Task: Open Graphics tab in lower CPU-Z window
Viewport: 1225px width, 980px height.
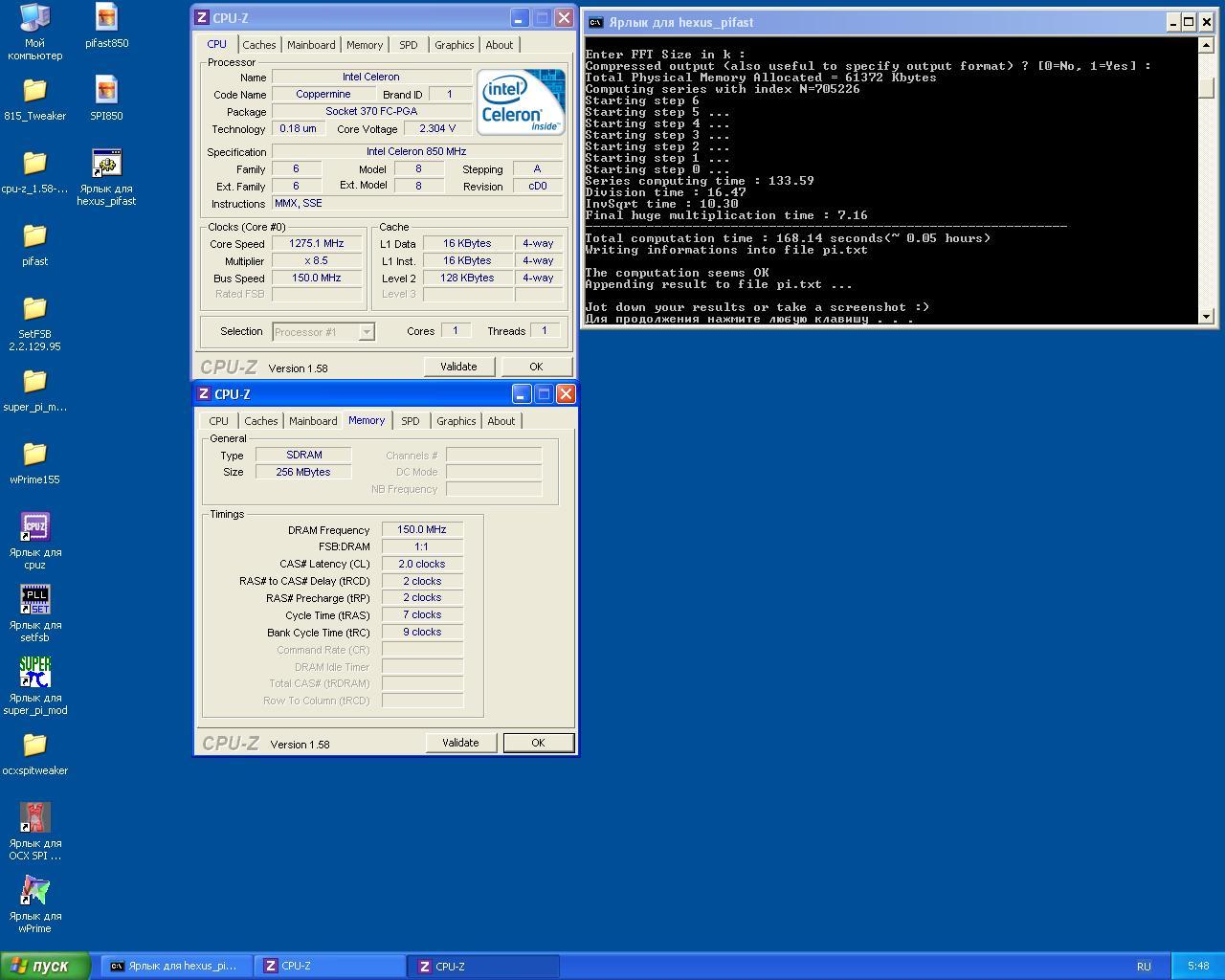Action: (x=456, y=421)
